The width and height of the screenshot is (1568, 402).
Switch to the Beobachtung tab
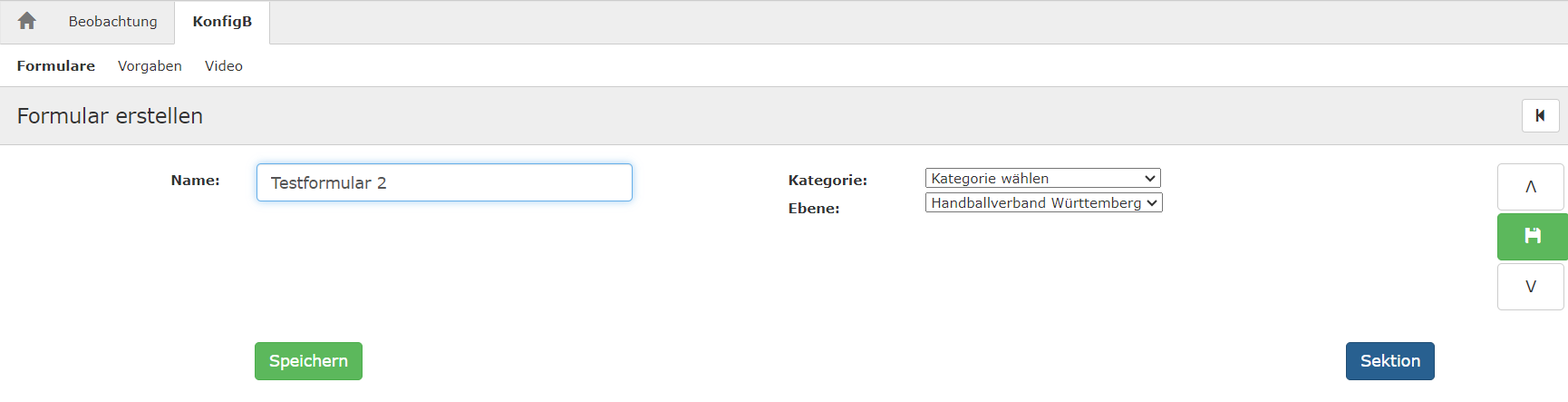click(112, 21)
